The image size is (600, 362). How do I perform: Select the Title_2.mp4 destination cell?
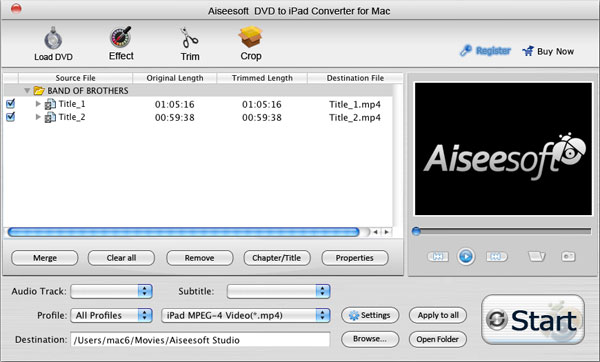tap(355, 117)
